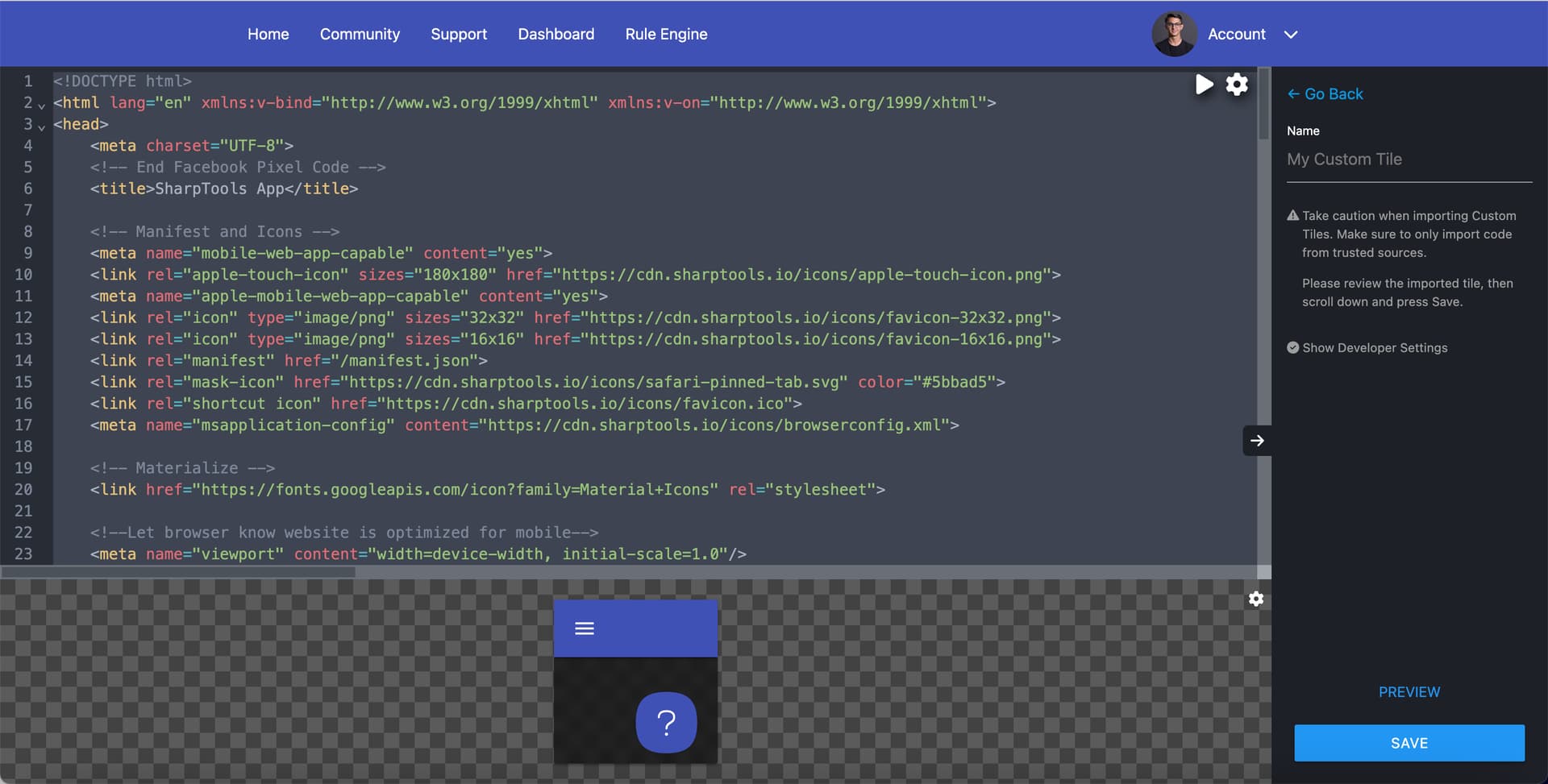Open the Community nav link

(x=360, y=34)
